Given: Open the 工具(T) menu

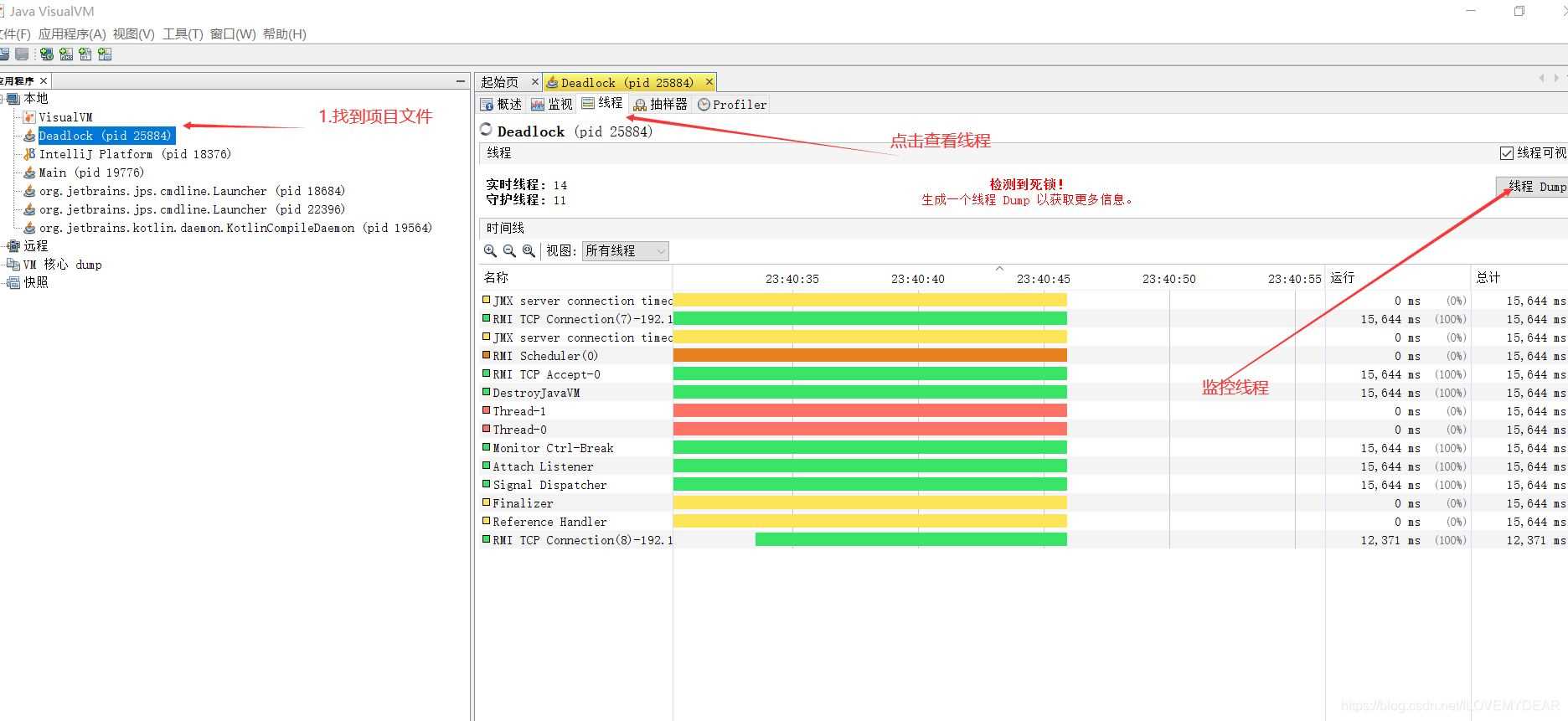Looking at the screenshot, I should (183, 34).
